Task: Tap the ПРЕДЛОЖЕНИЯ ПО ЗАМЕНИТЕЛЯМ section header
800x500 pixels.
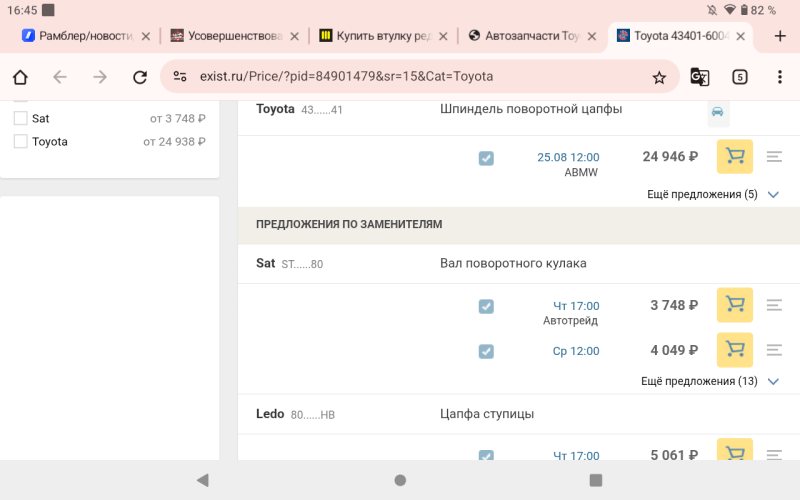Action: pyautogui.click(x=349, y=224)
